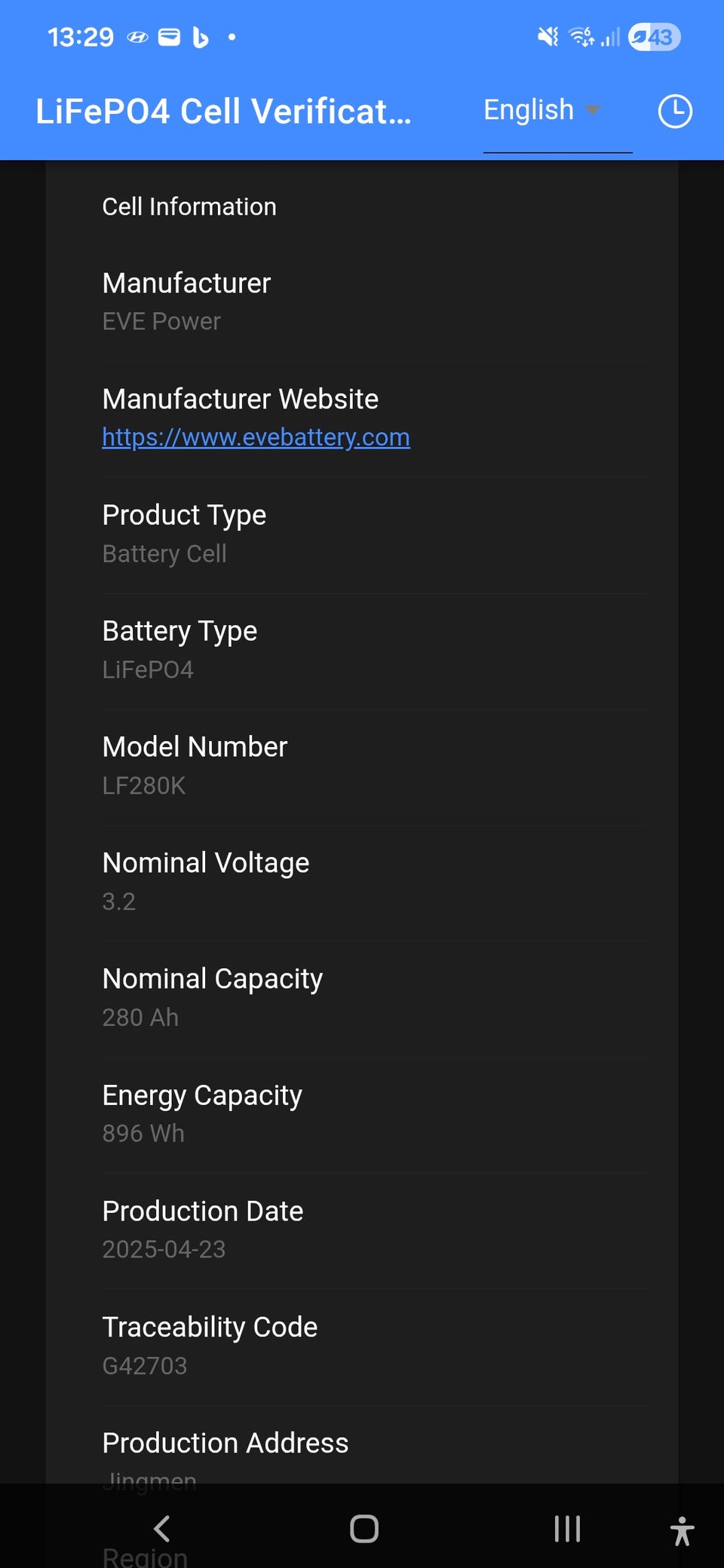Viewport: 724px width, 1568px height.
Task: Tap the Bing notification icon
Action: pos(200,37)
